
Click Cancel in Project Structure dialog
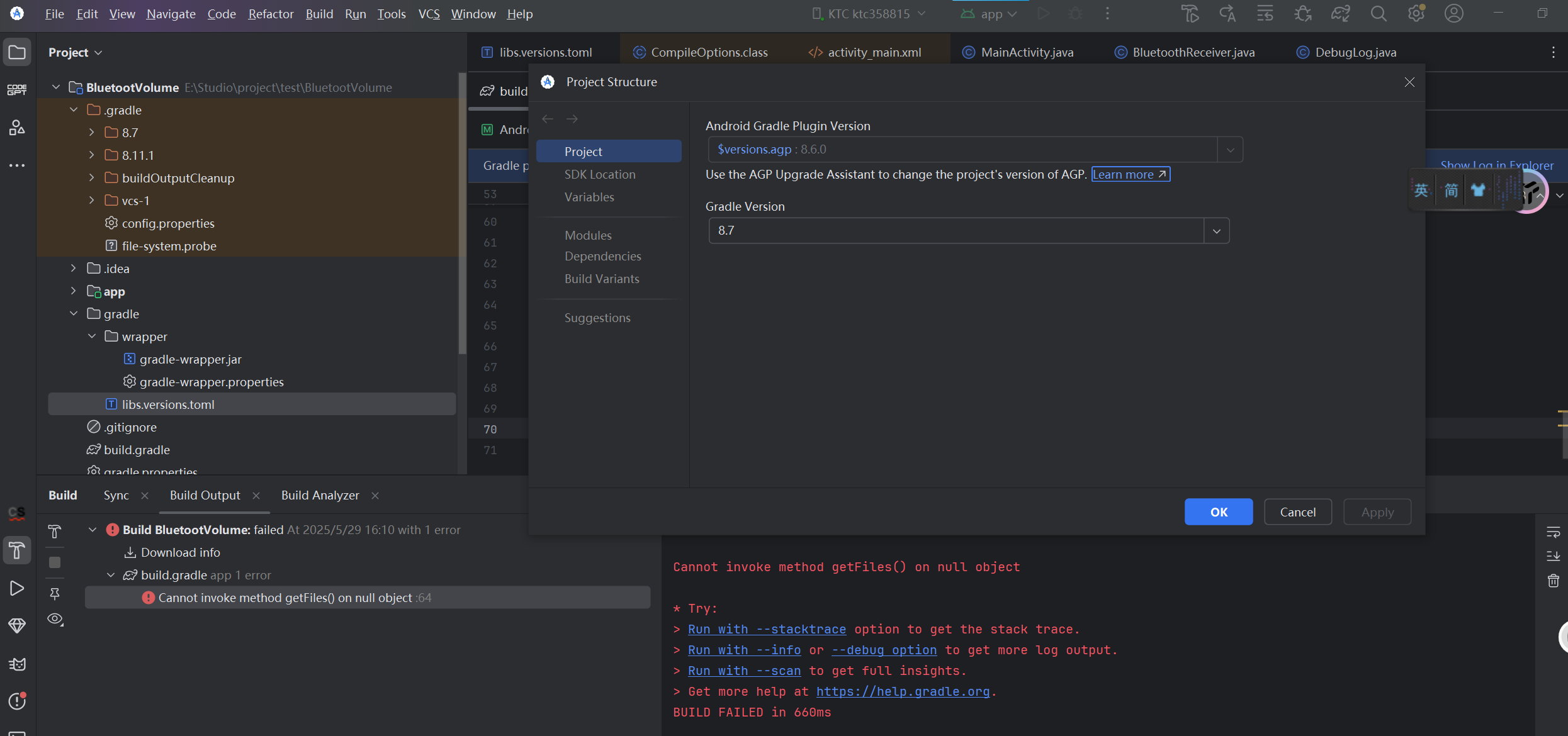pos(1298,512)
